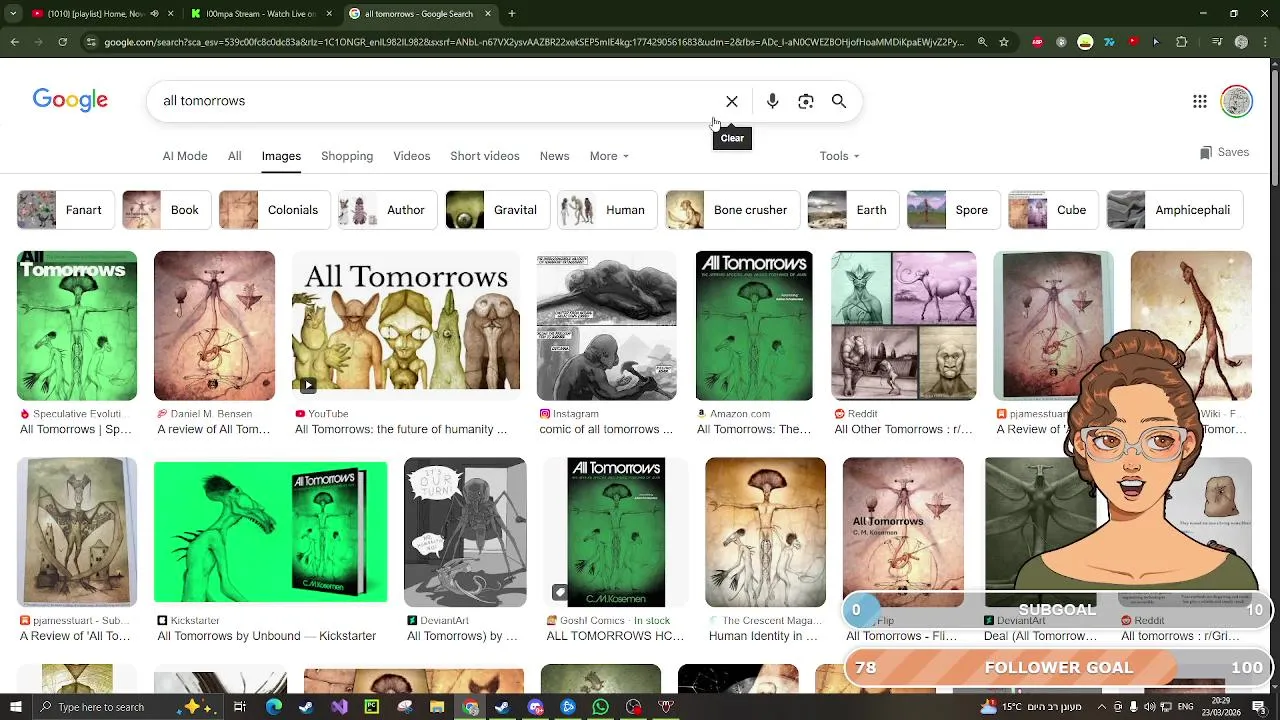Submit search with the magnifier icon
The width and height of the screenshot is (1280, 720).
[x=839, y=101]
